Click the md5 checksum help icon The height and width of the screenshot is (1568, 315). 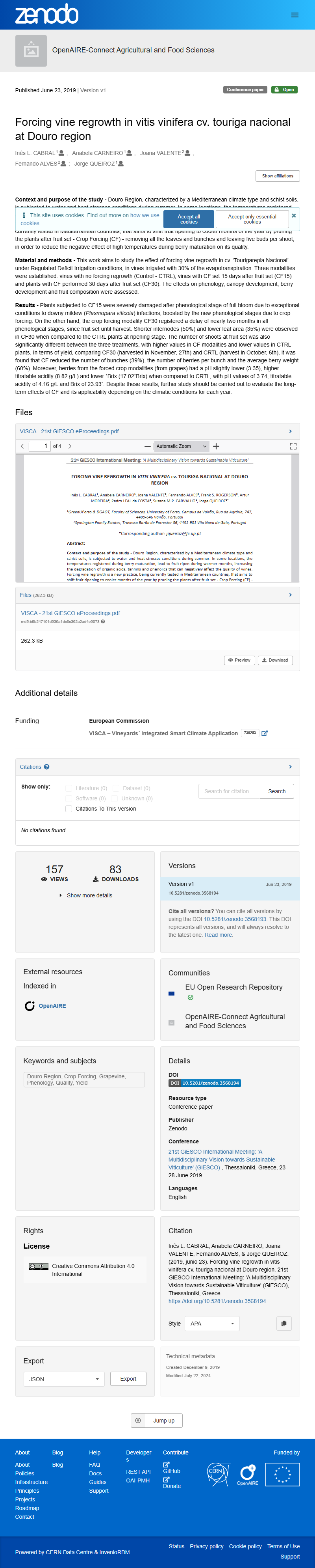pos(103,621)
